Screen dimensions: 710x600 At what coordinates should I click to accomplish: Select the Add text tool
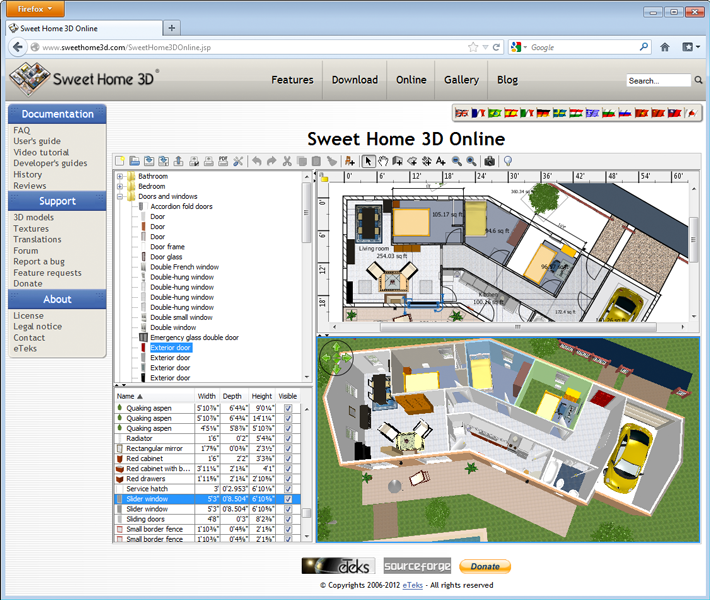(x=441, y=161)
